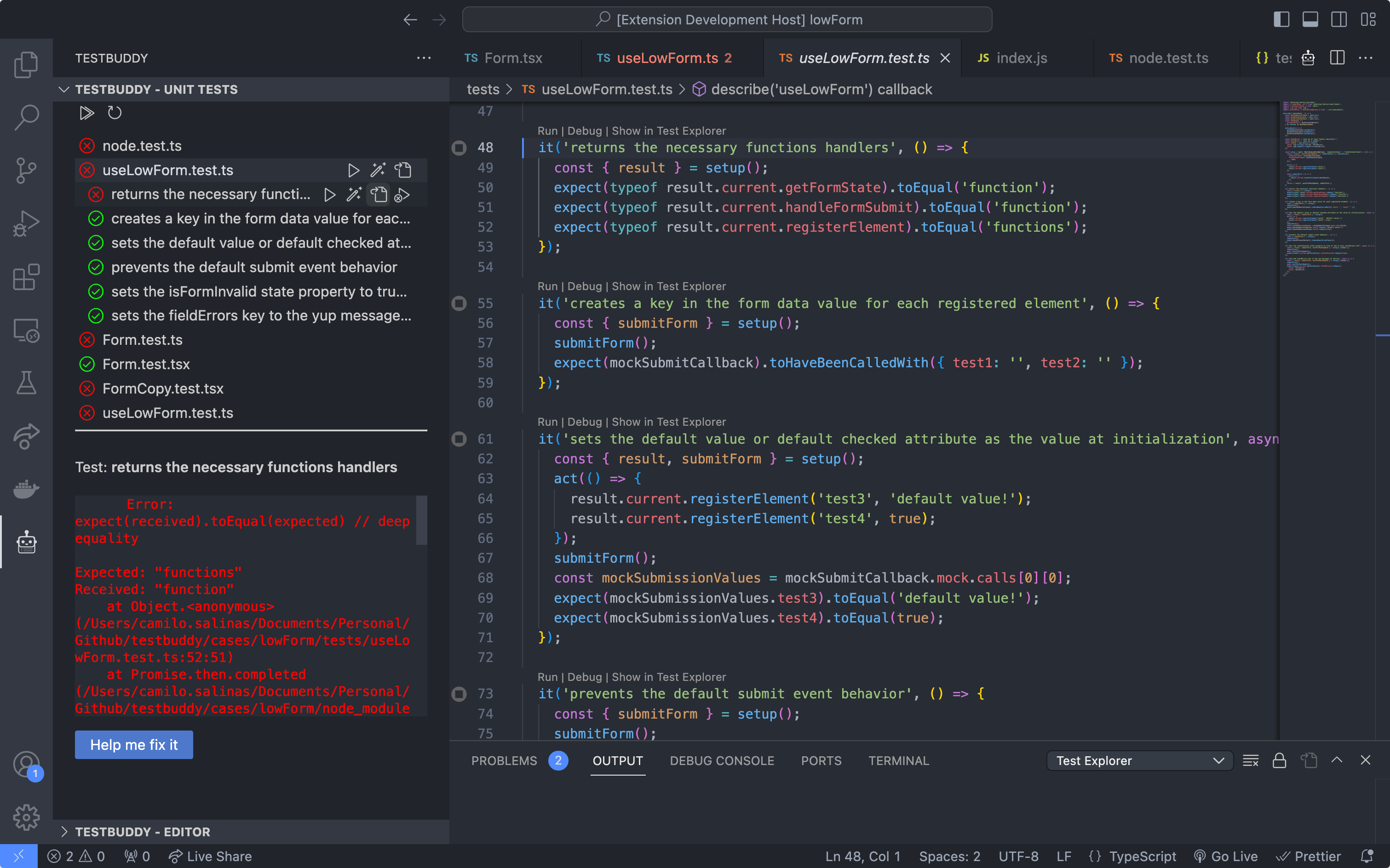Open the Live Share view icon
The height and width of the screenshot is (868, 1390).
tap(26, 436)
